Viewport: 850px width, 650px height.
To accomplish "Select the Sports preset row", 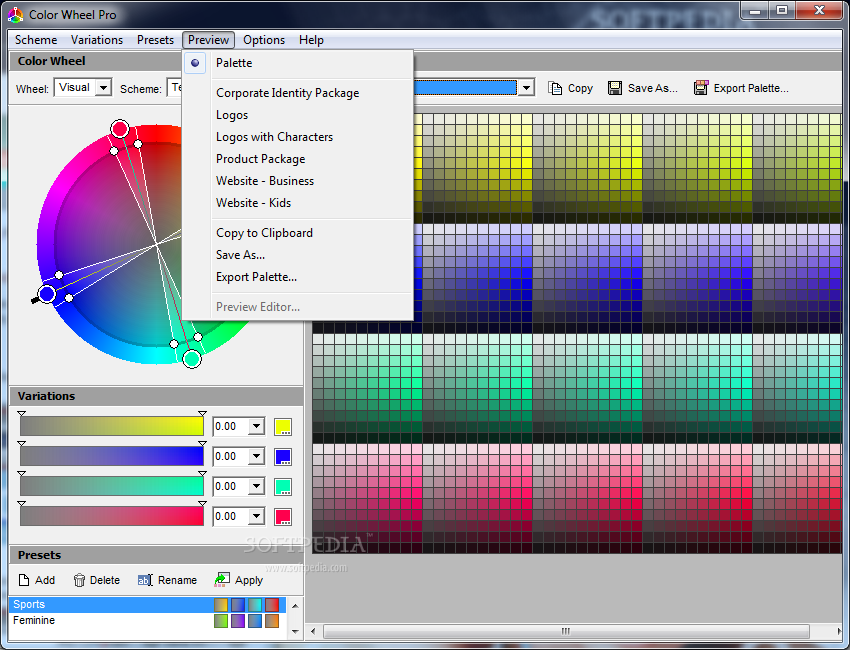I will pyautogui.click(x=147, y=604).
